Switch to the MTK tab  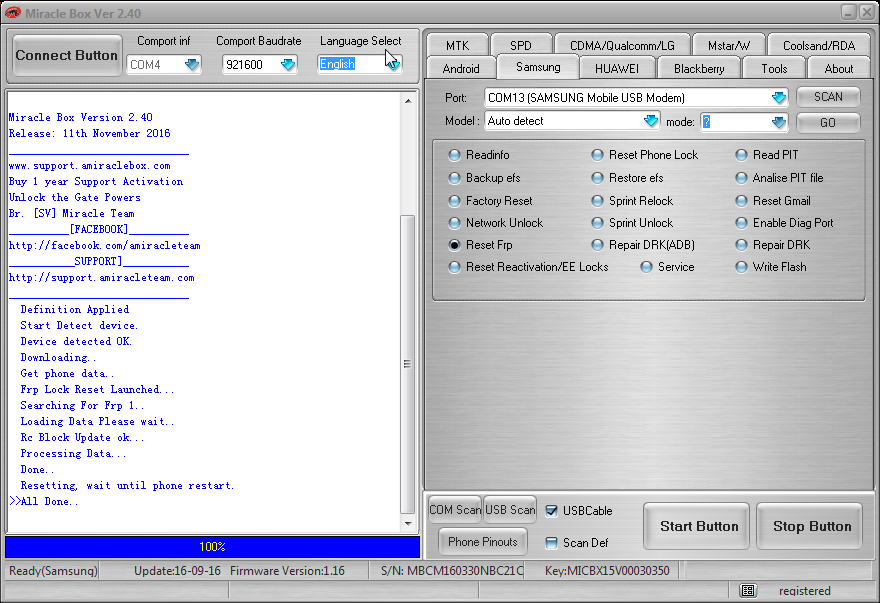click(457, 45)
